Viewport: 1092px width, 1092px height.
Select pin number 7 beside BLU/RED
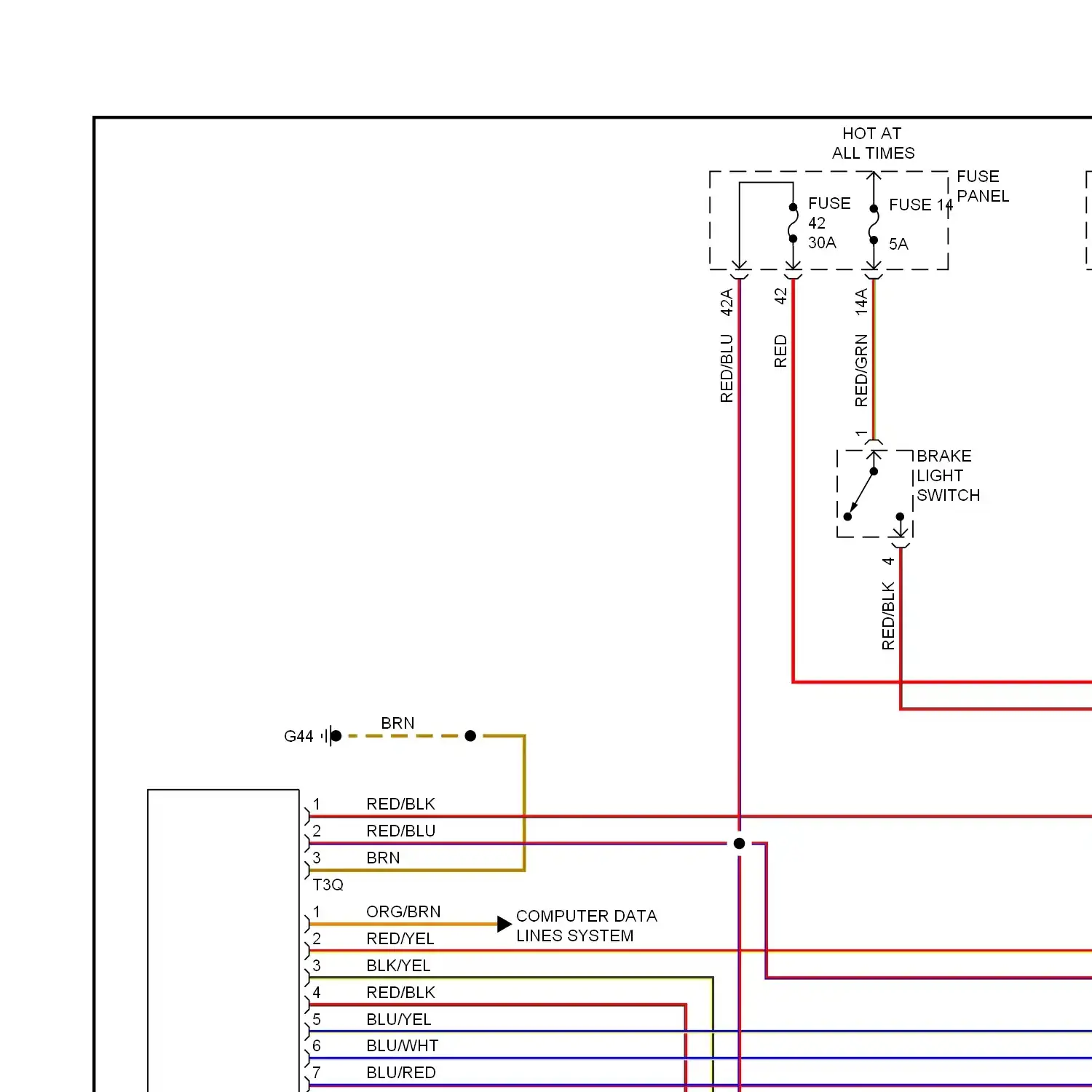[x=317, y=1072]
